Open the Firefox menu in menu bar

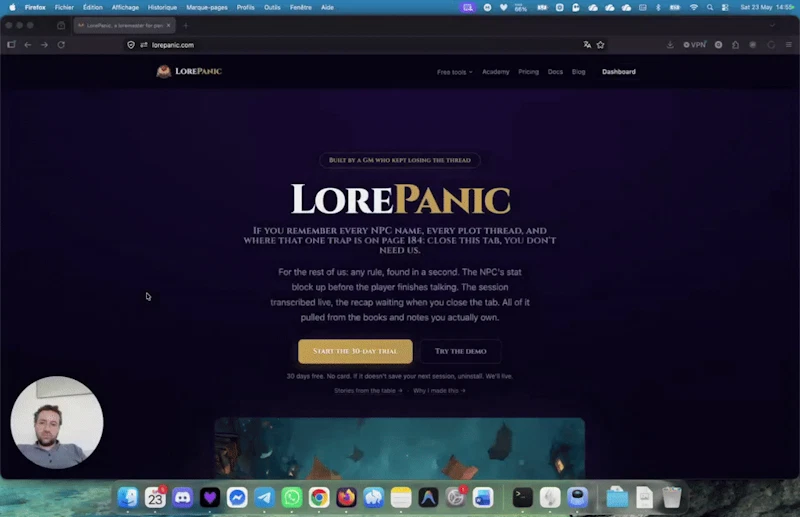click(x=35, y=7)
